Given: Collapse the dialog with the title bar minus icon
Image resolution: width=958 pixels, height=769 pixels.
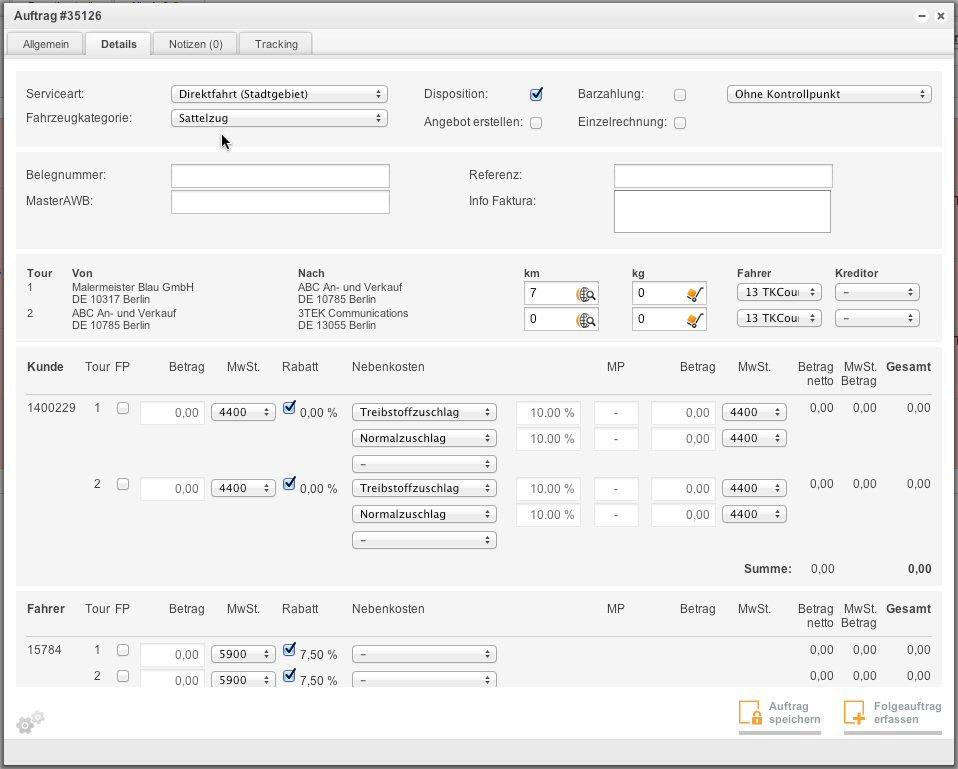Looking at the screenshot, I should click(922, 17).
